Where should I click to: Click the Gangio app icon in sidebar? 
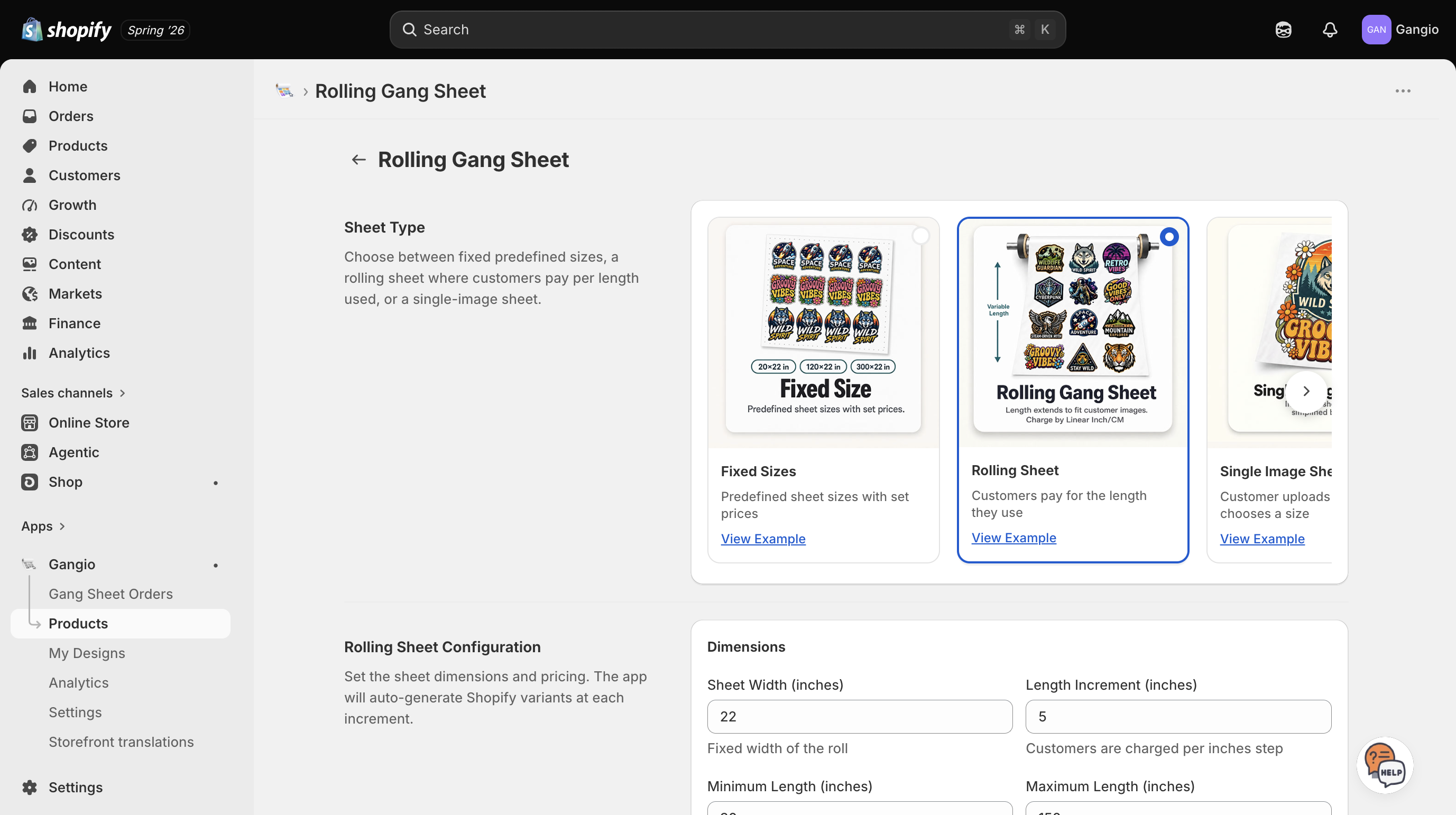29,564
